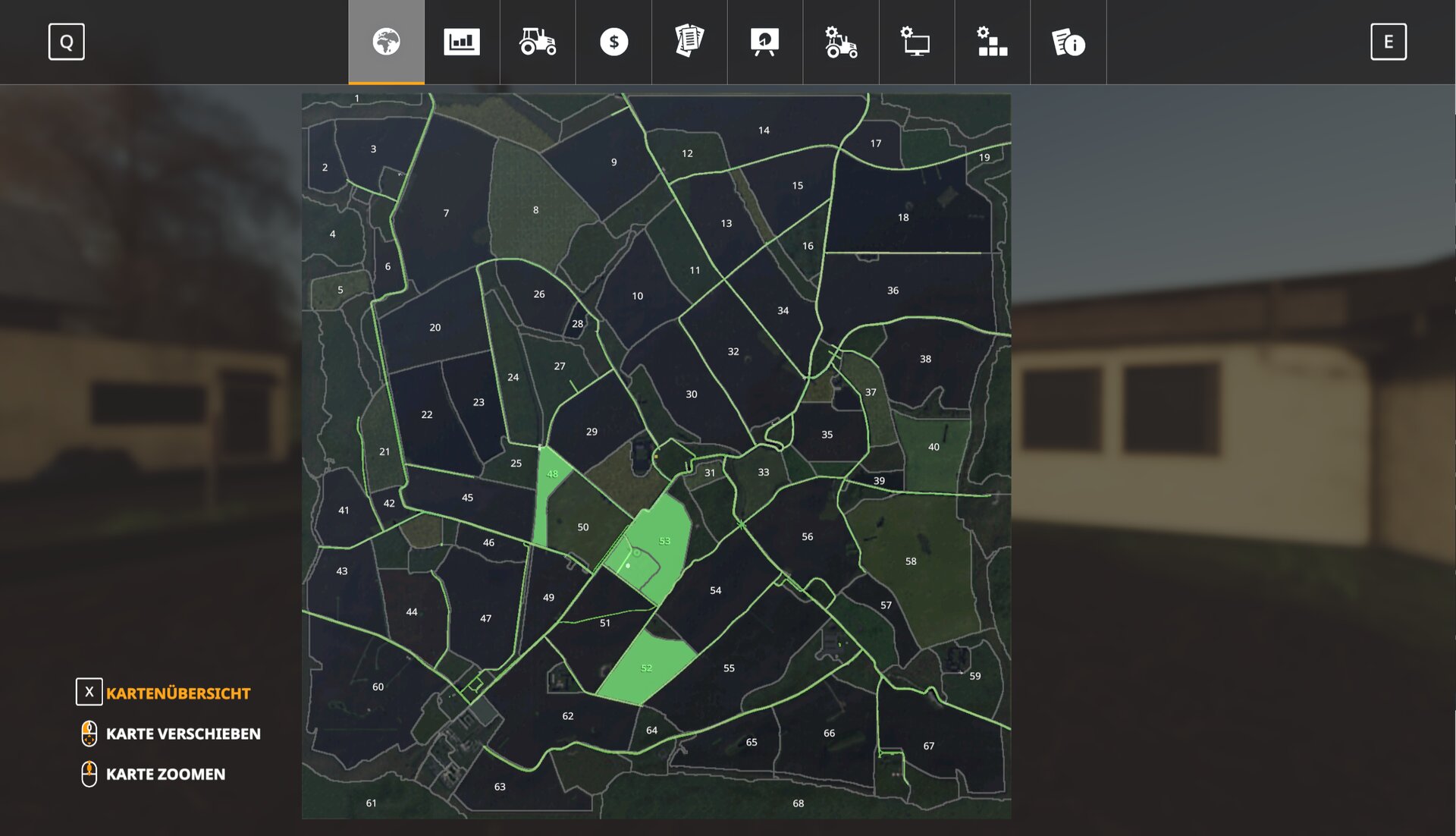
Task: Click field 18 on the map
Action: (902, 218)
